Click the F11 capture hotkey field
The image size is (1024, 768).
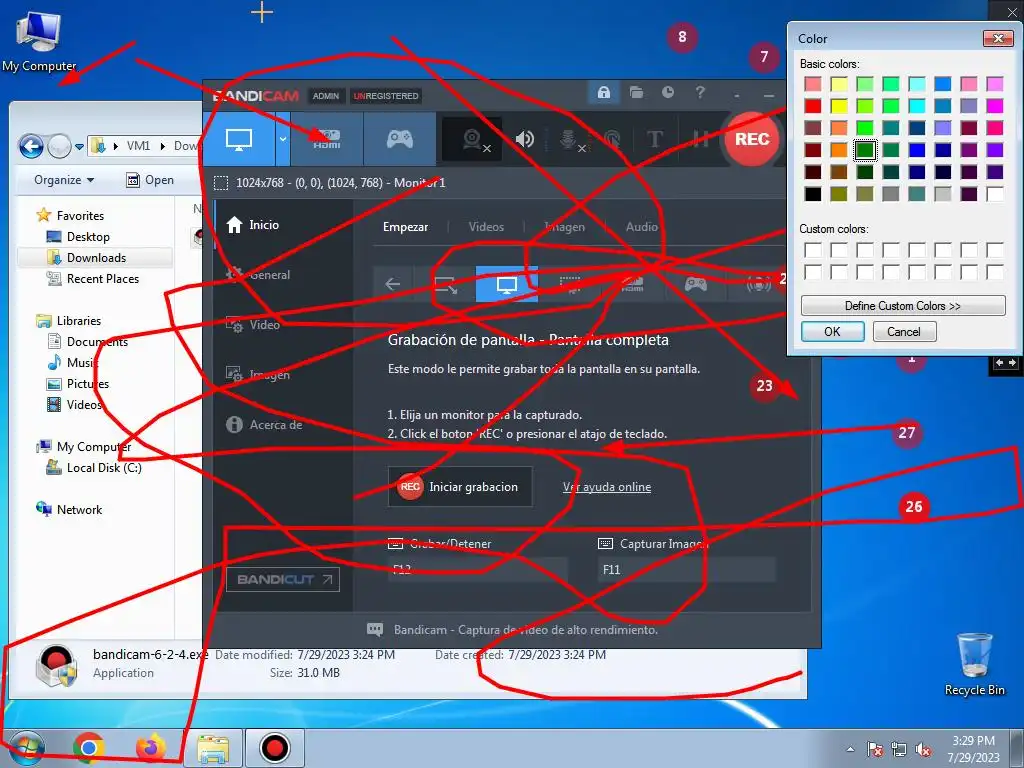(686, 569)
